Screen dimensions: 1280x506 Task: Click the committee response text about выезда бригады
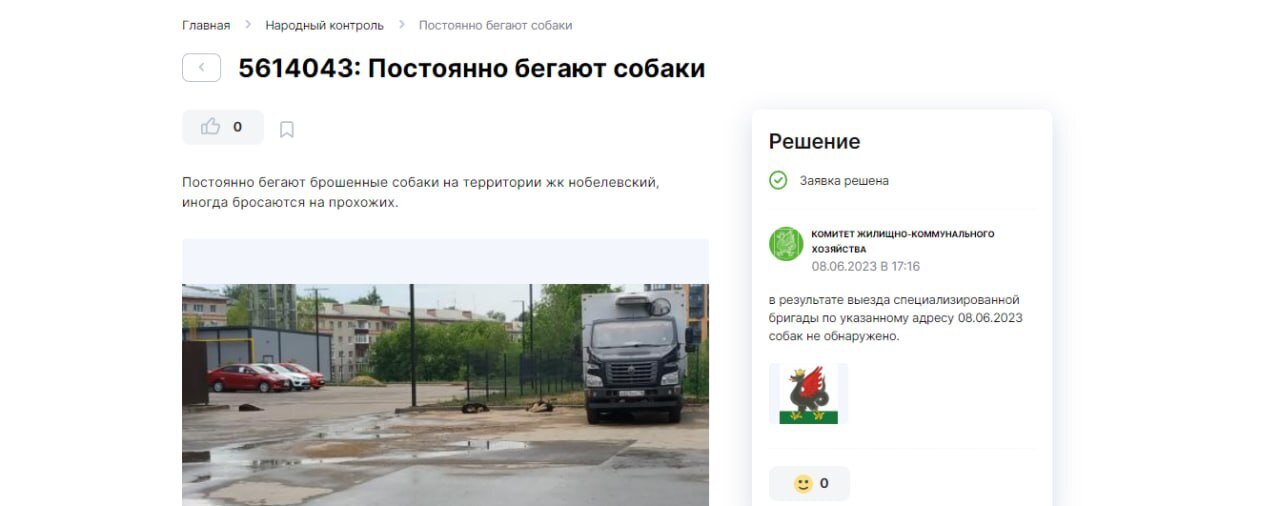point(896,318)
